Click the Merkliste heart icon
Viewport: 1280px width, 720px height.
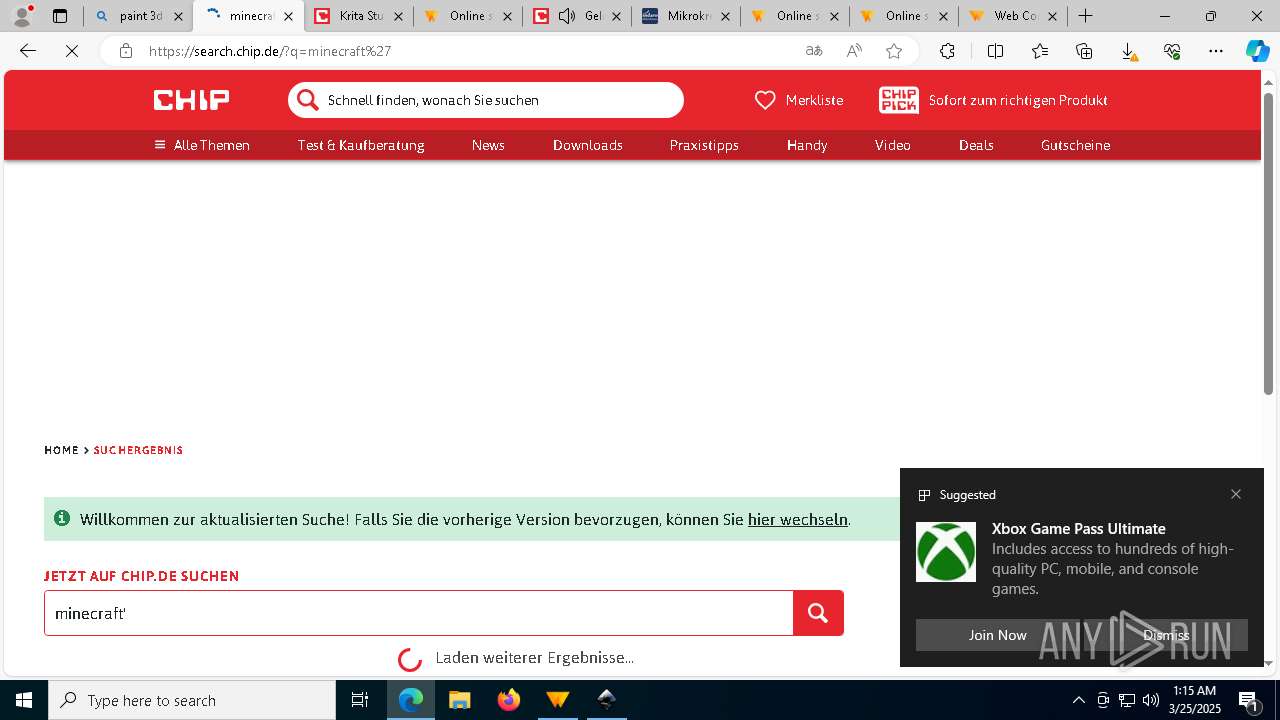765,100
